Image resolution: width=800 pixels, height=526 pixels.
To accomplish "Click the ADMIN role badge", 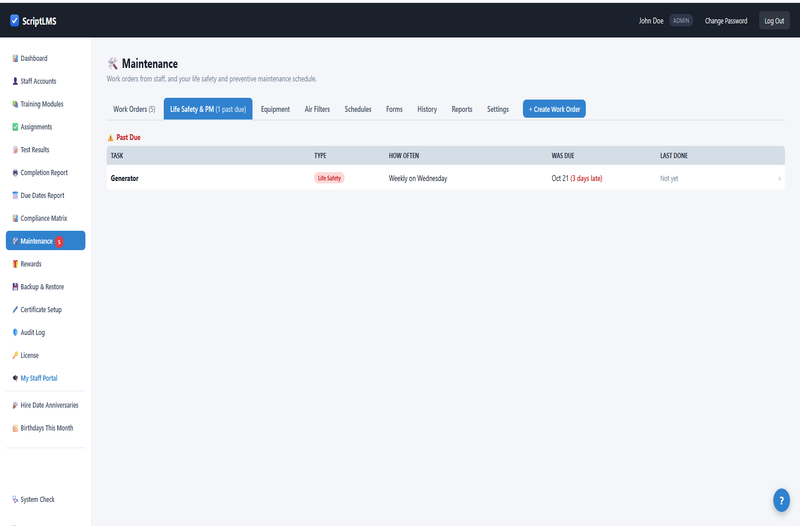I will pos(681,21).
